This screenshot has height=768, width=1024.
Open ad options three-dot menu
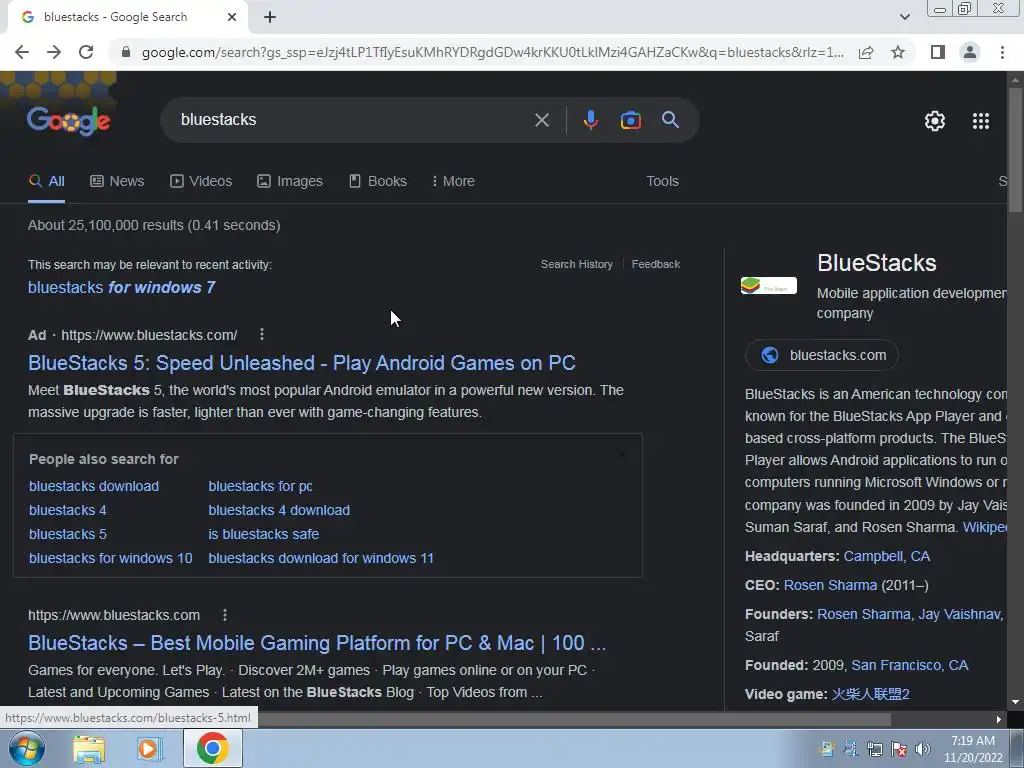pos(262,334)
